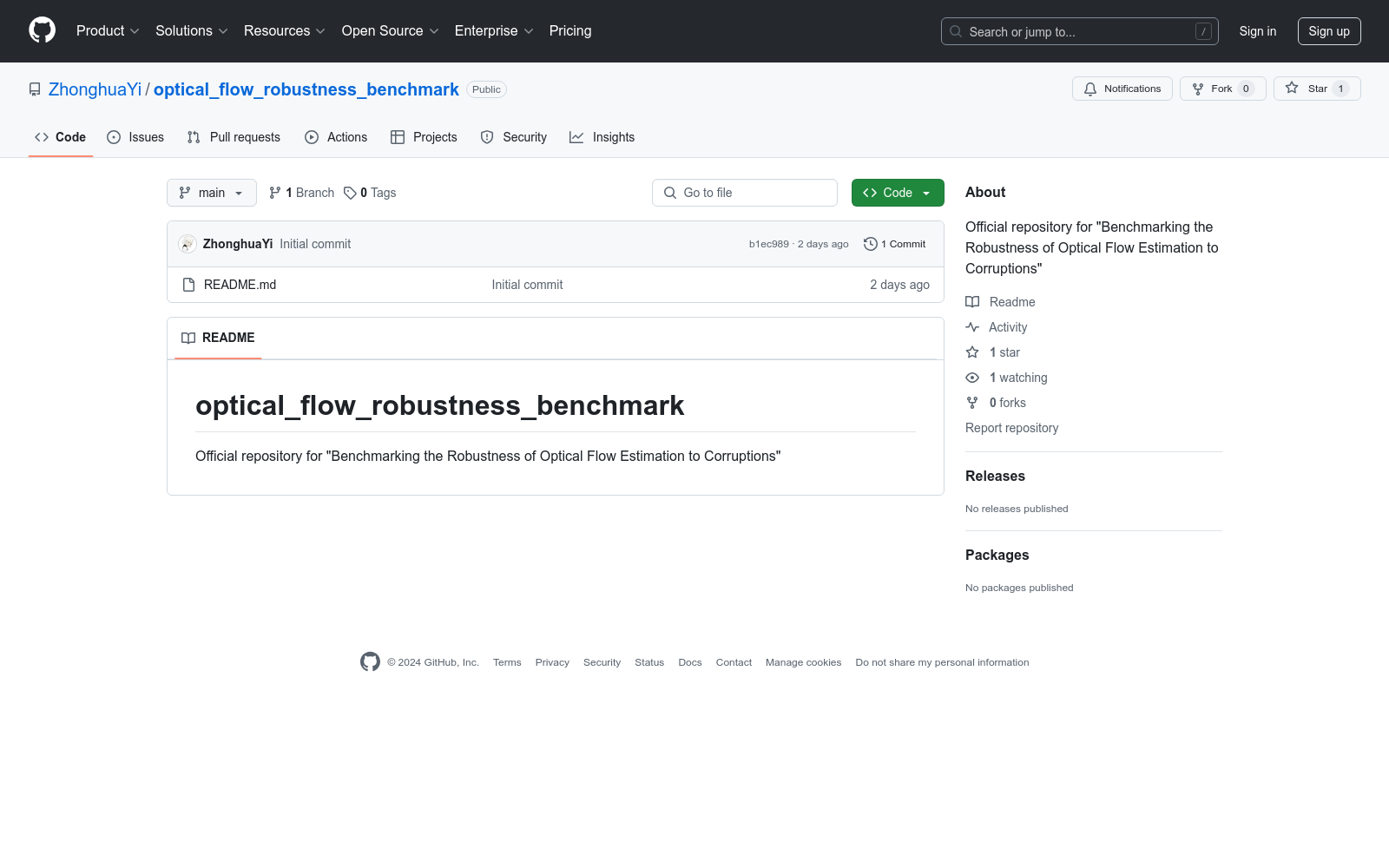Switch to the Code tab
This screenshot has height=868, width=1389.
60,137
